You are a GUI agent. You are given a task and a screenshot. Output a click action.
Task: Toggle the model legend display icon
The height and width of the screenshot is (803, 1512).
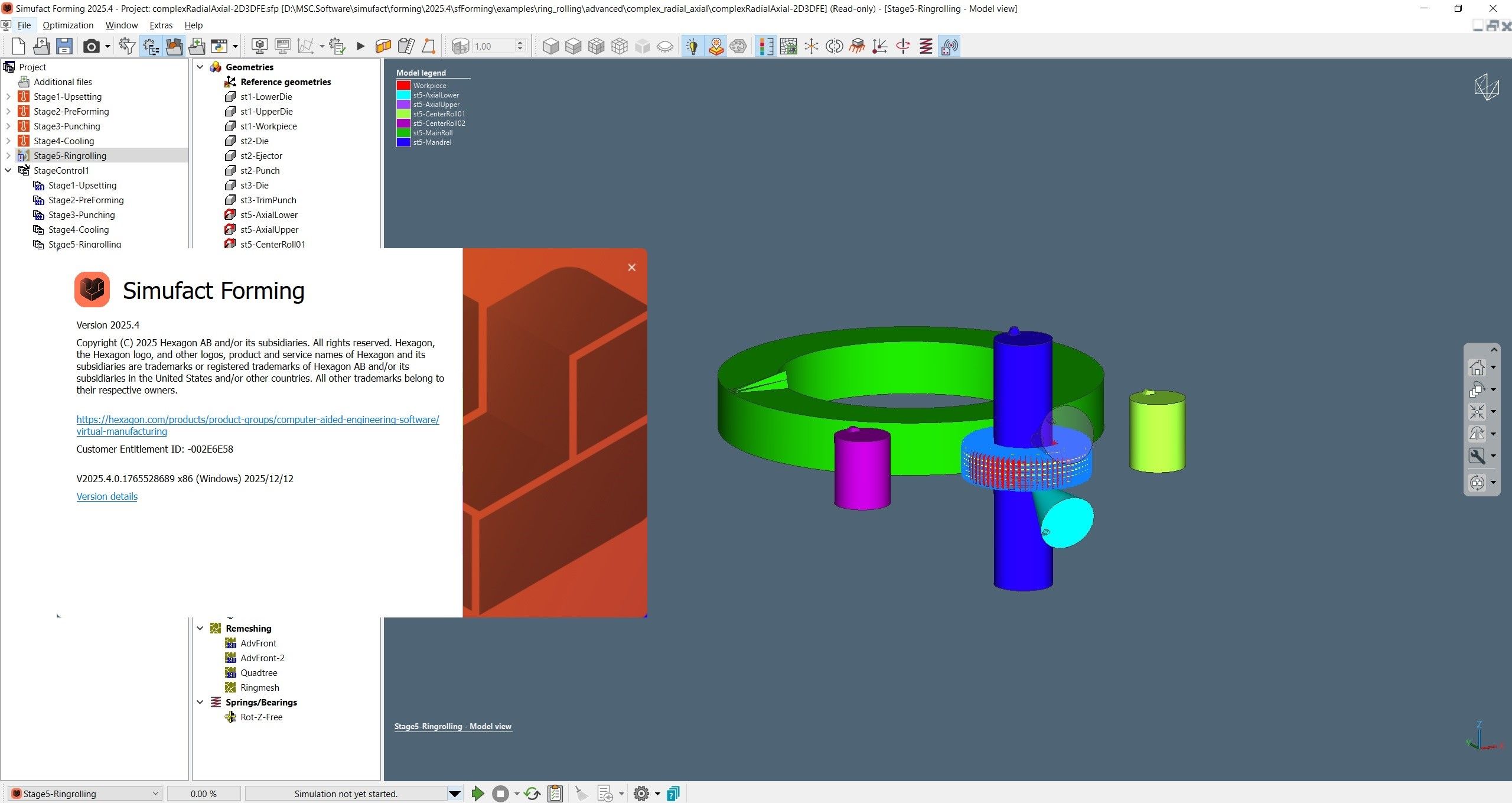click(x=765, y=45)
